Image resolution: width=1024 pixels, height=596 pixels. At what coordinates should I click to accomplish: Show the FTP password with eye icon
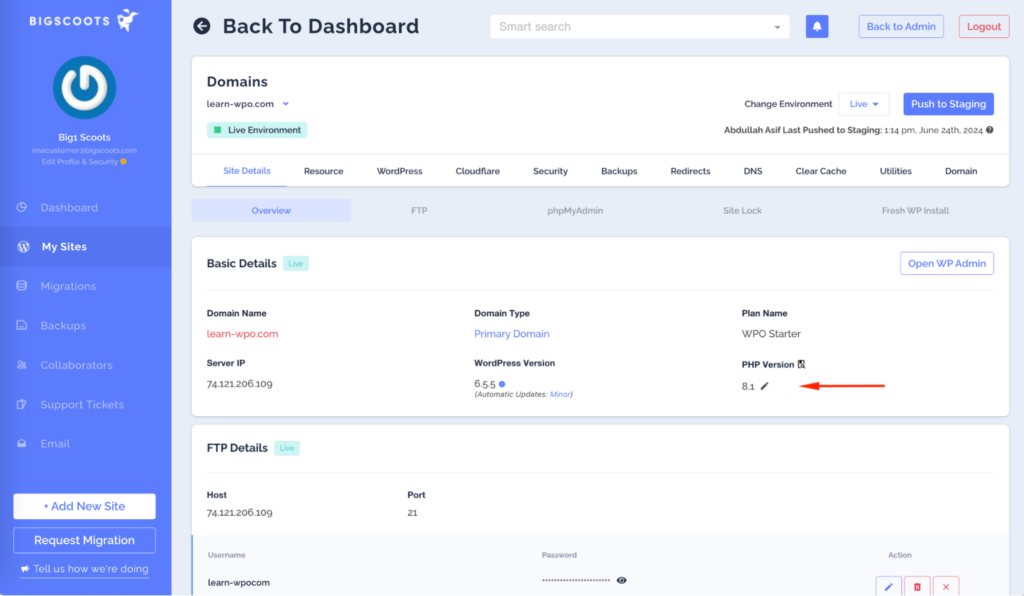pos(621,580)
